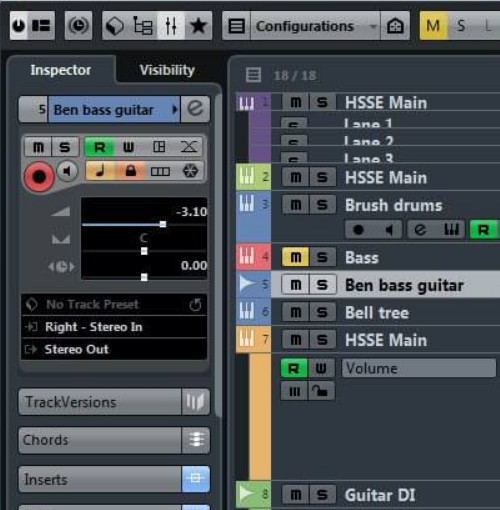This screenshot has height=510, width=500.
Task: Click the open padlock lock icon on Volume lane
Action: 321,391
